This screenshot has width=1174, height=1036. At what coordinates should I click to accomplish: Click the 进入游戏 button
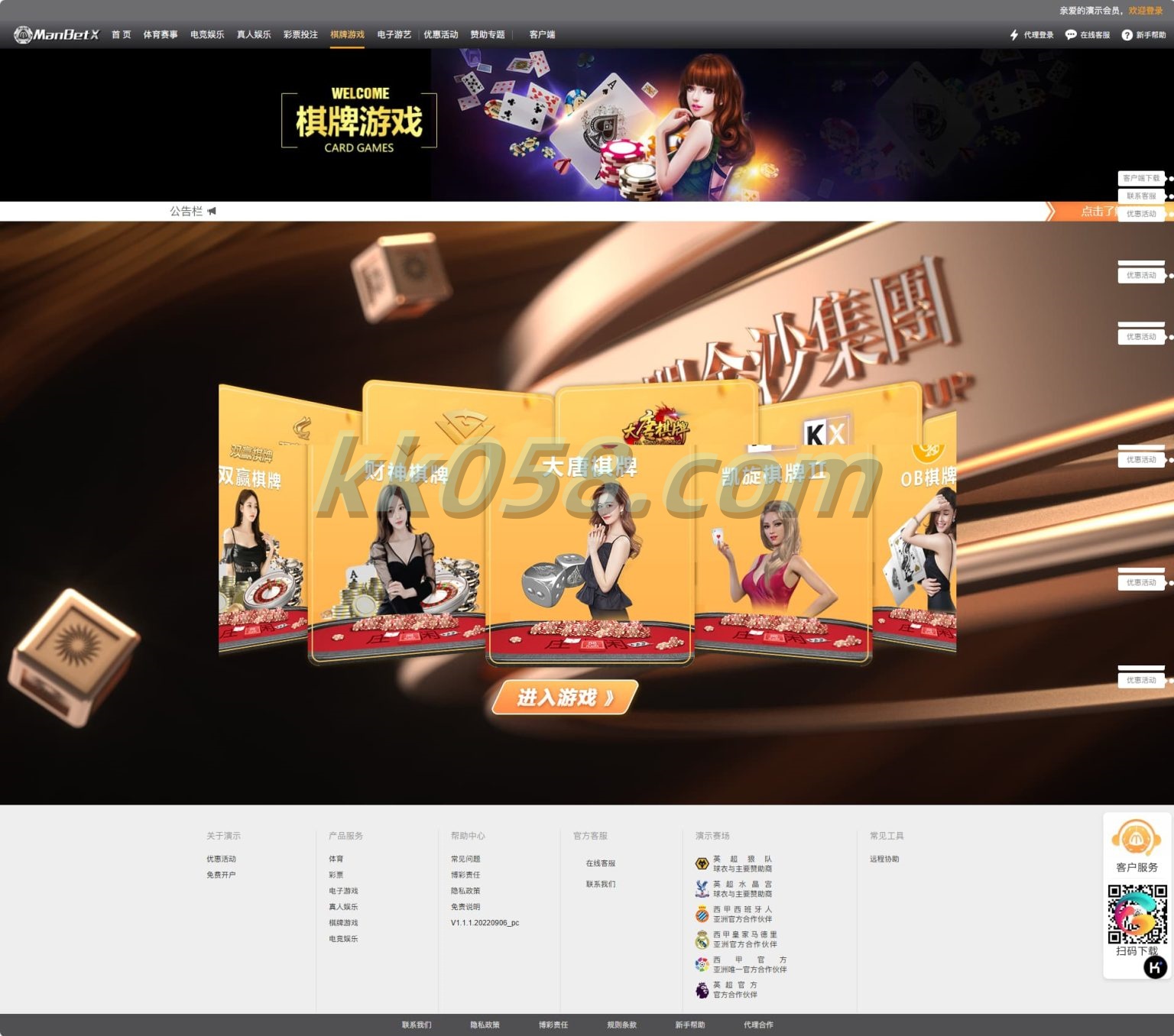(565, 698)
